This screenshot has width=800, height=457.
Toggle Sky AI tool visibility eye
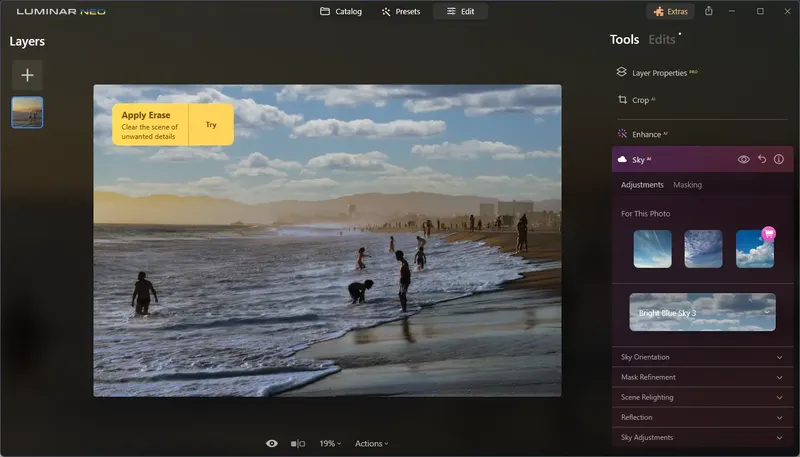coord(743,160)
